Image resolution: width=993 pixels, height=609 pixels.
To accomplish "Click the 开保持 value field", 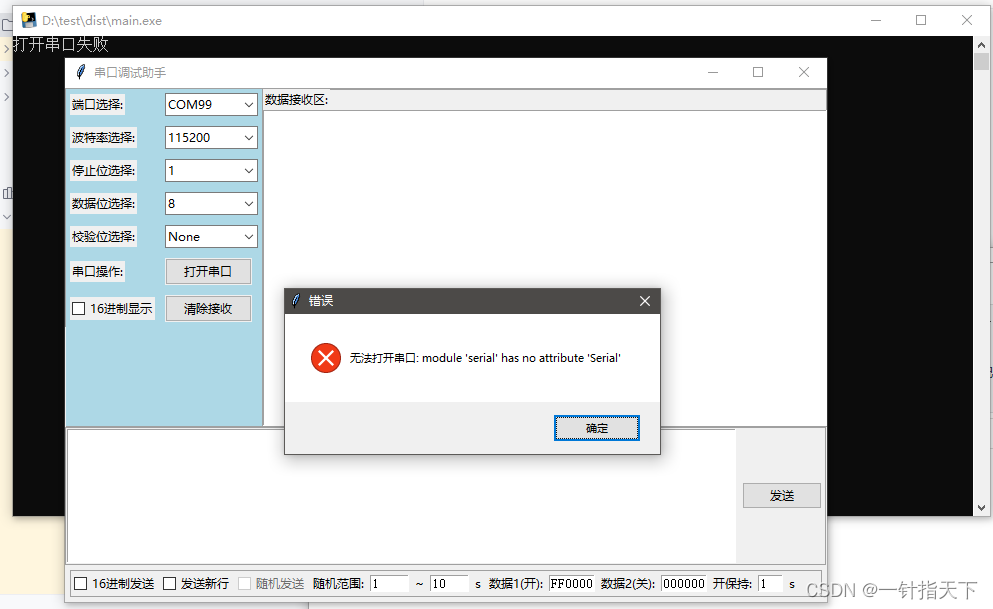I will [x=770, y=582].
